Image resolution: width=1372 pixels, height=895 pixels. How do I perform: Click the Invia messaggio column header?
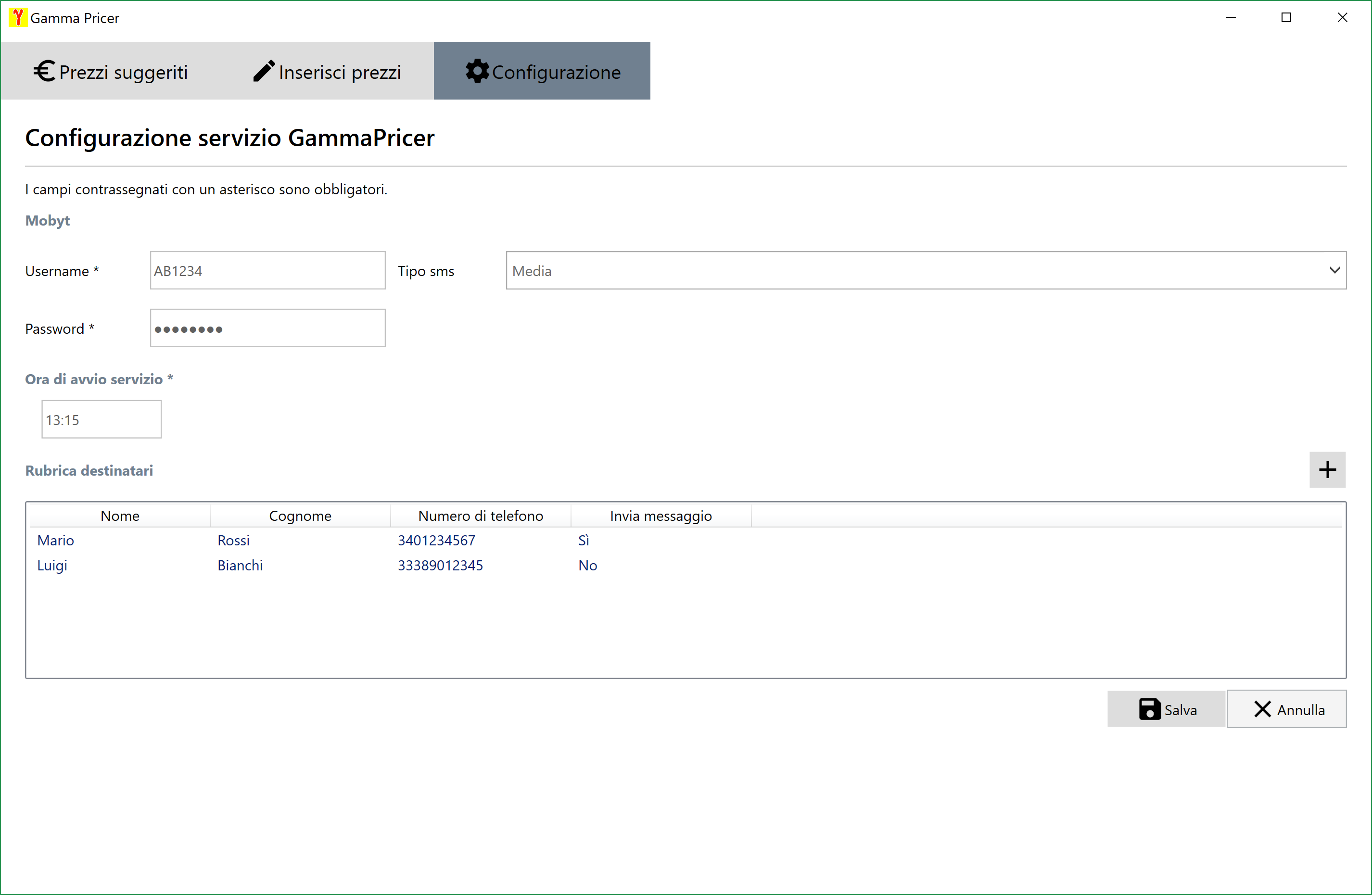coord(660,515)
